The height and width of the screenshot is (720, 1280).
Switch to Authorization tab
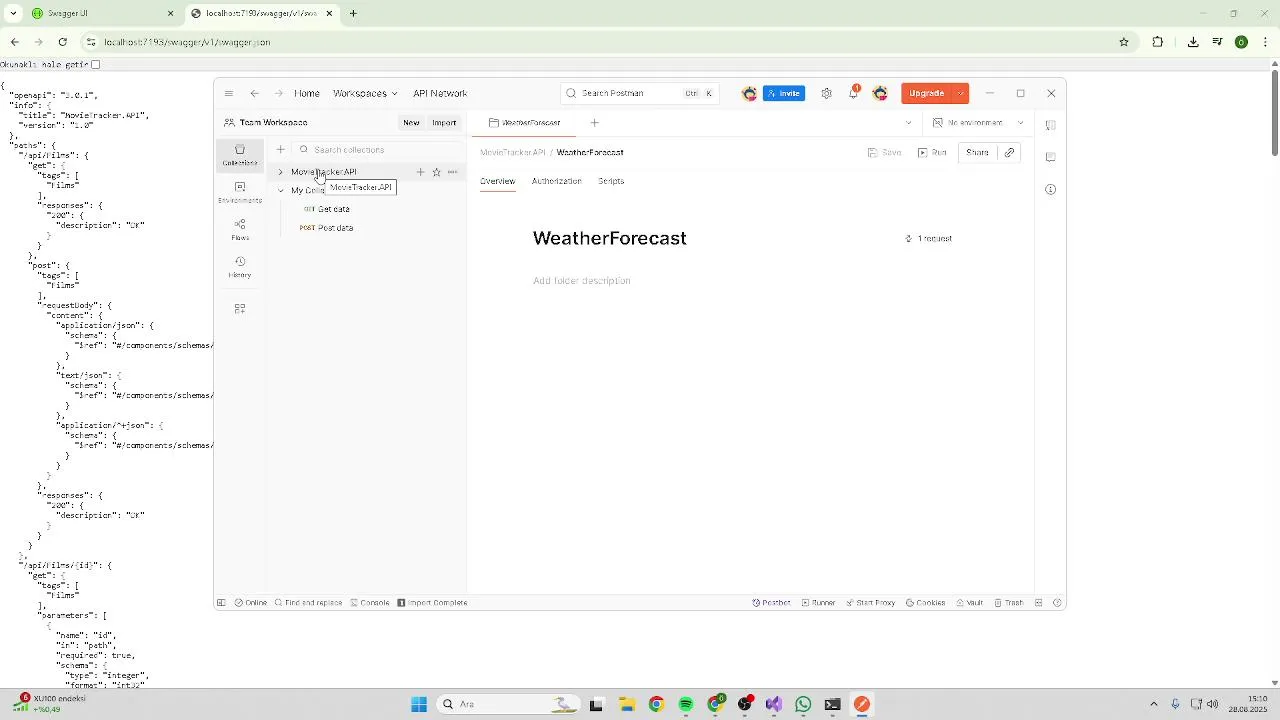(x=556, y=181)
